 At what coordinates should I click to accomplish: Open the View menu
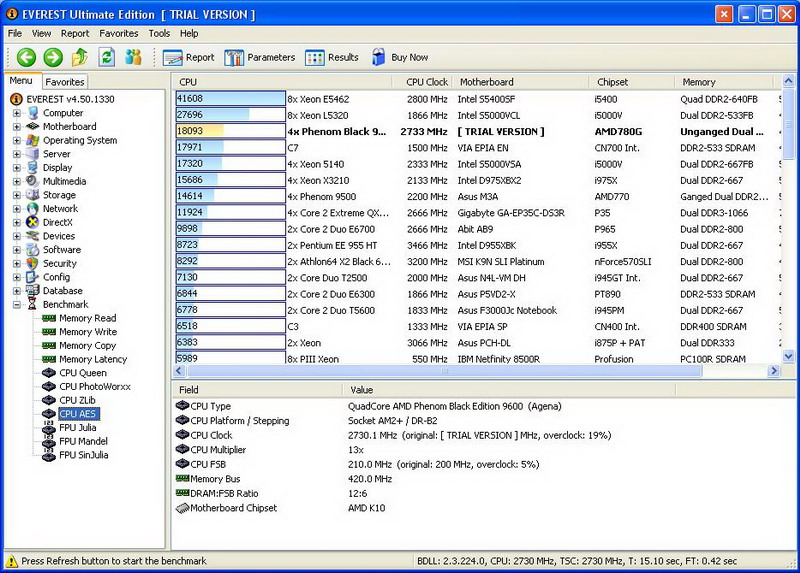coord(41,34)
